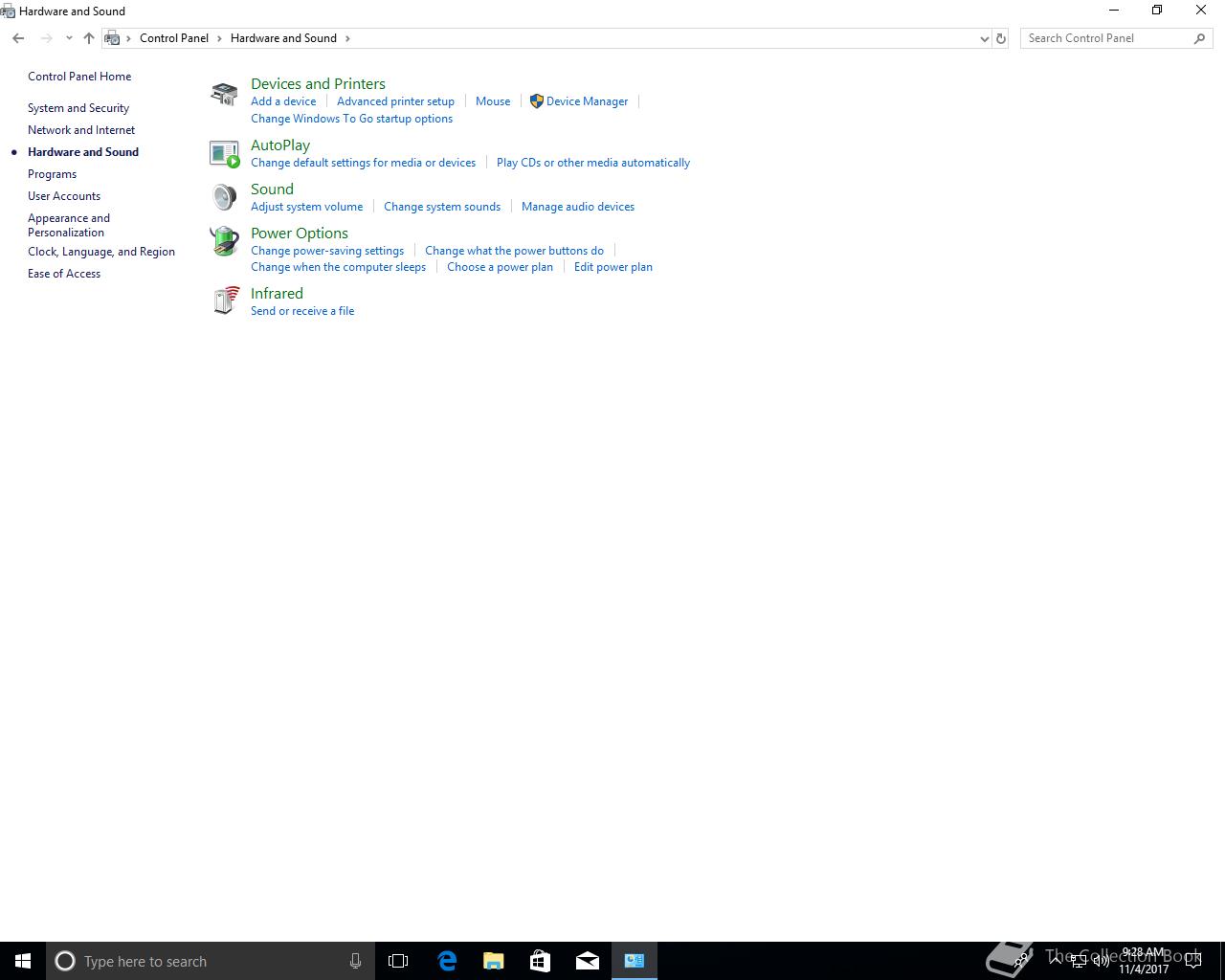Open Task View from the taskbar
The width and height of the screenshot is (1225, 980).
pyautogui.click(x=398, y=961)
